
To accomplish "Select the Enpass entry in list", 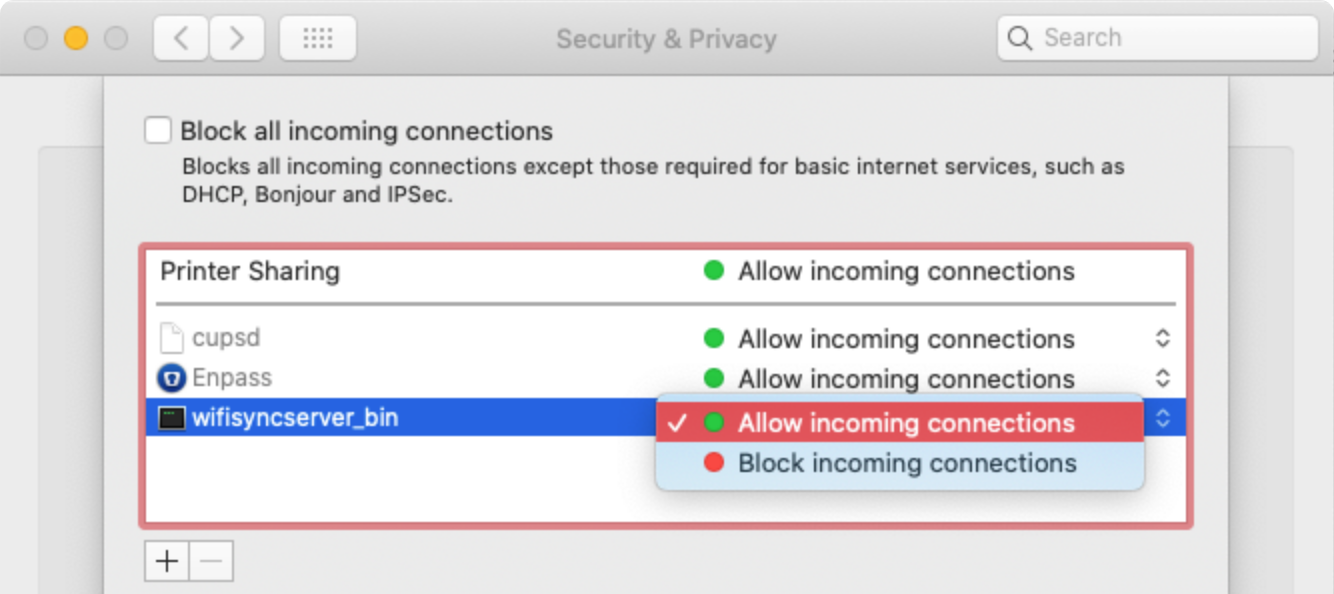I will [666, 378].
